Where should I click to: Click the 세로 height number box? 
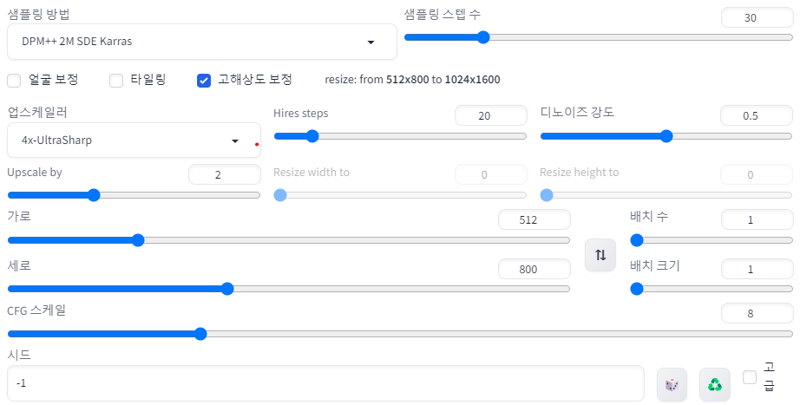[534, 269]
